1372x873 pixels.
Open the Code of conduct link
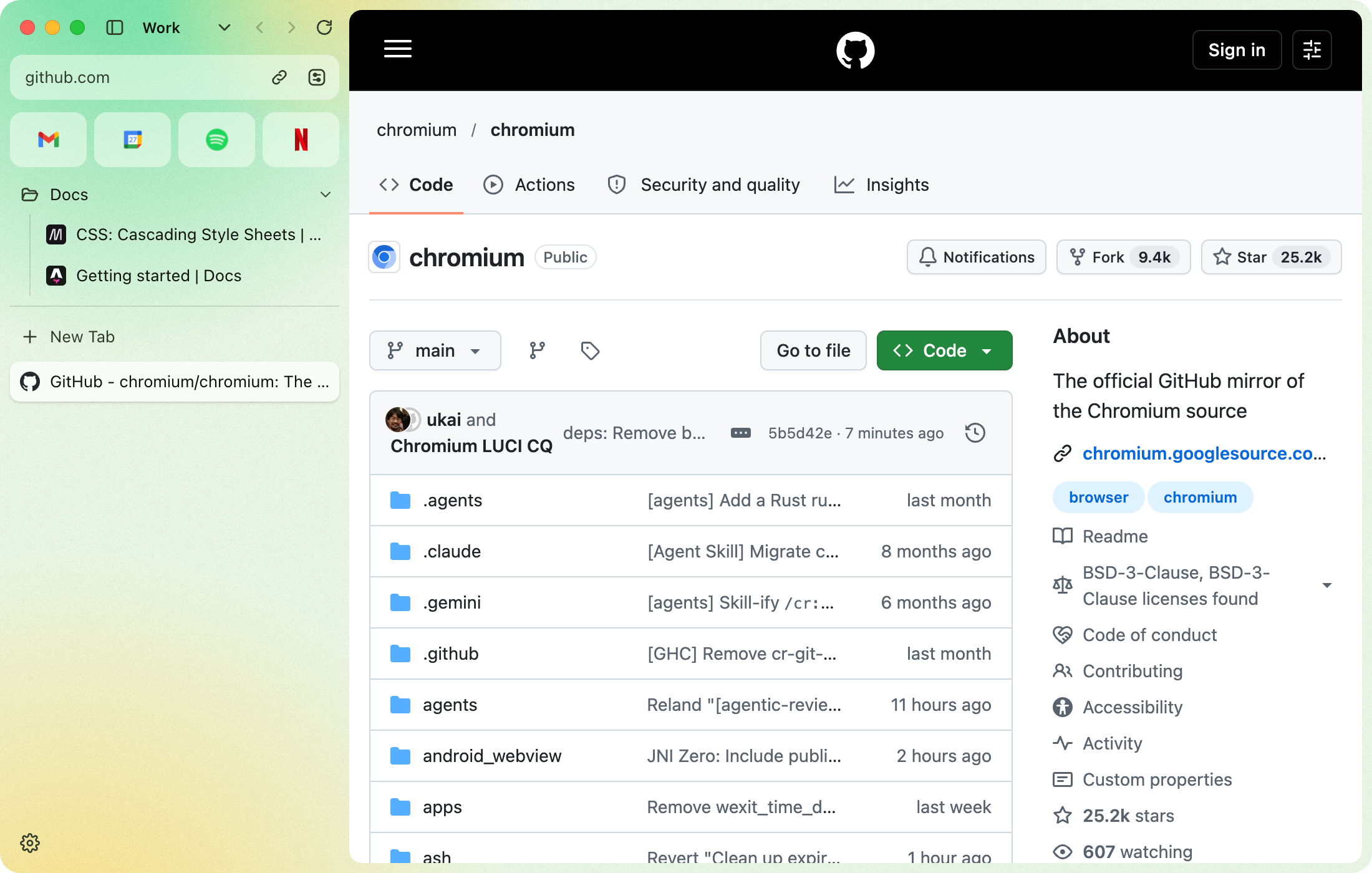1149,635
